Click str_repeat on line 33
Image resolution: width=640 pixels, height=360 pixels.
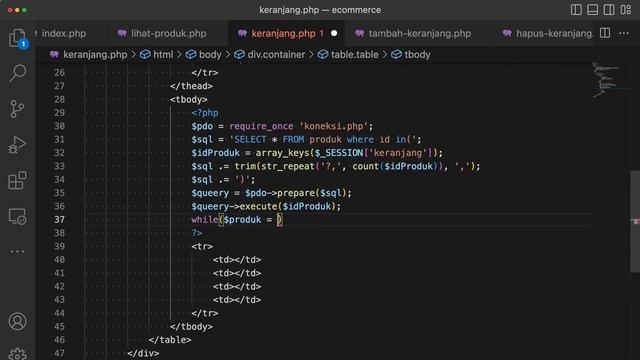tap(287, 167)
